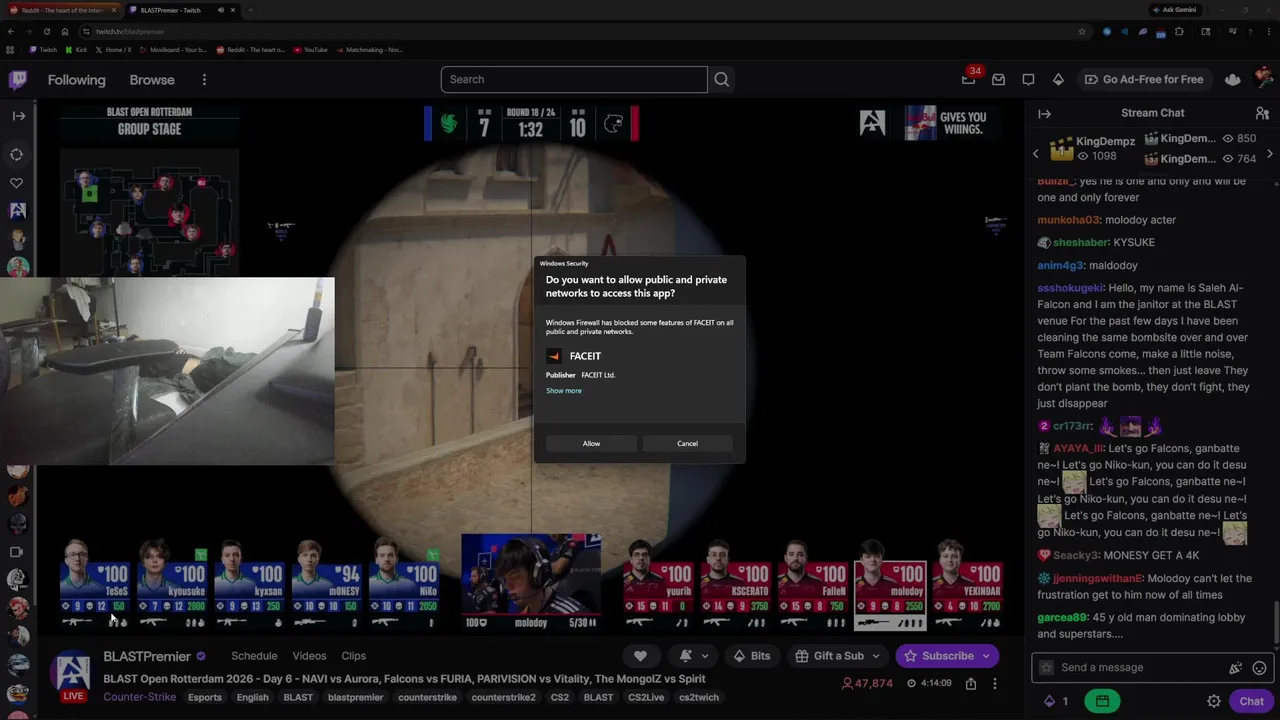1280x720 pixels.
Task: Open BLASTPremier channel avatar
Action: click(71, 674)
